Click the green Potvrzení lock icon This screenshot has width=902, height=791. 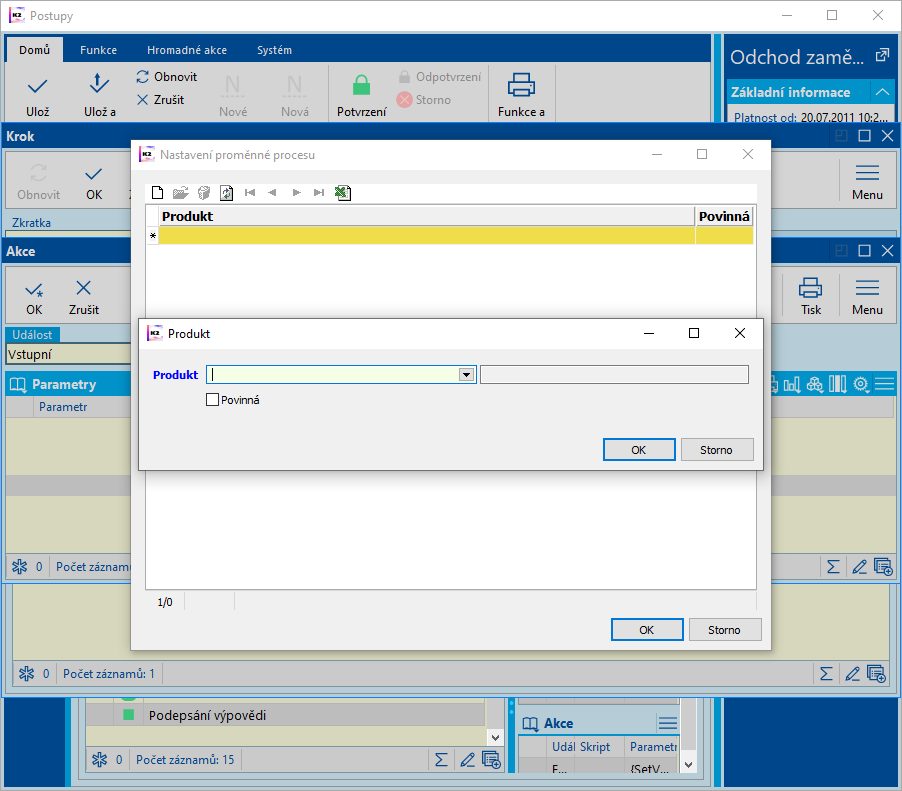[361, 86]
